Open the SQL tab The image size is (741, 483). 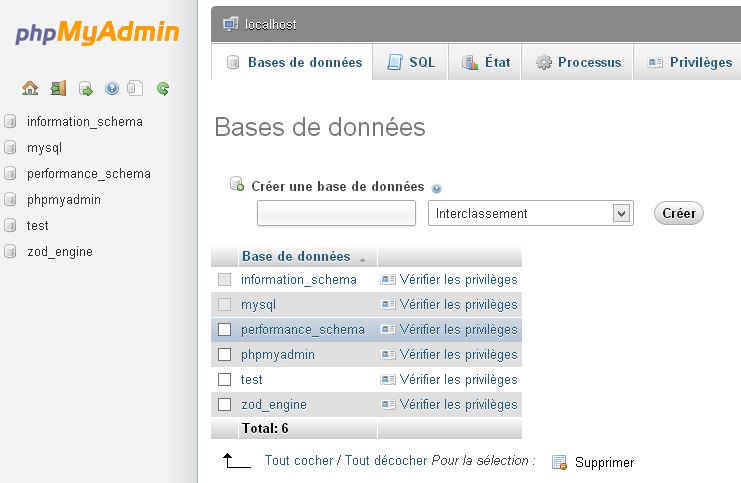click(410, 62)
